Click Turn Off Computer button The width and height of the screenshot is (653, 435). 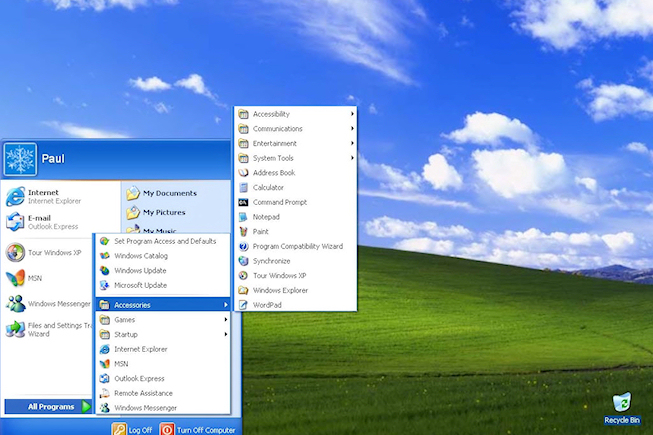tap(198, 430)
